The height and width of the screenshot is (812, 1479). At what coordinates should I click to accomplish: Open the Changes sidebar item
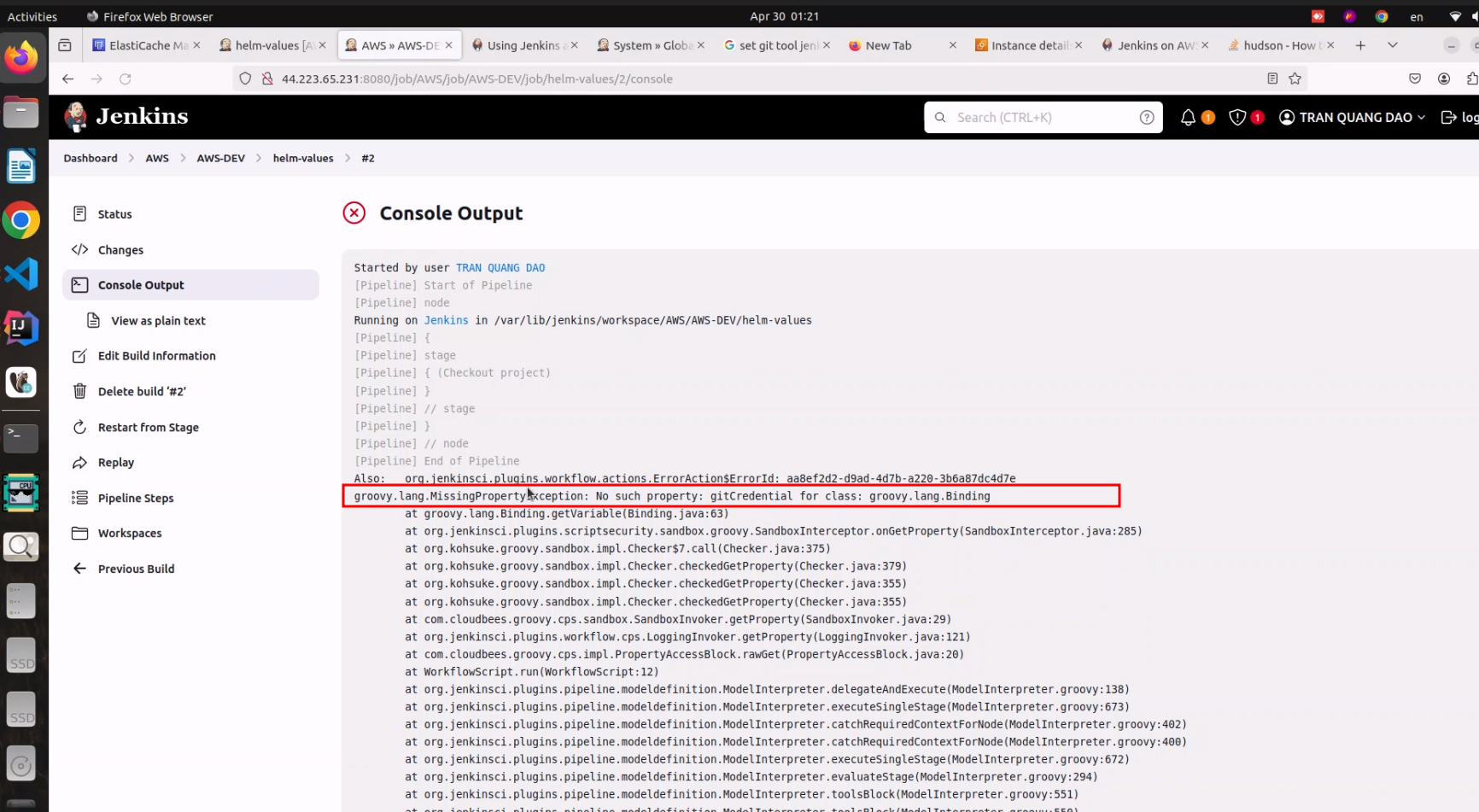pyautogui.click(x=190, y=250)
